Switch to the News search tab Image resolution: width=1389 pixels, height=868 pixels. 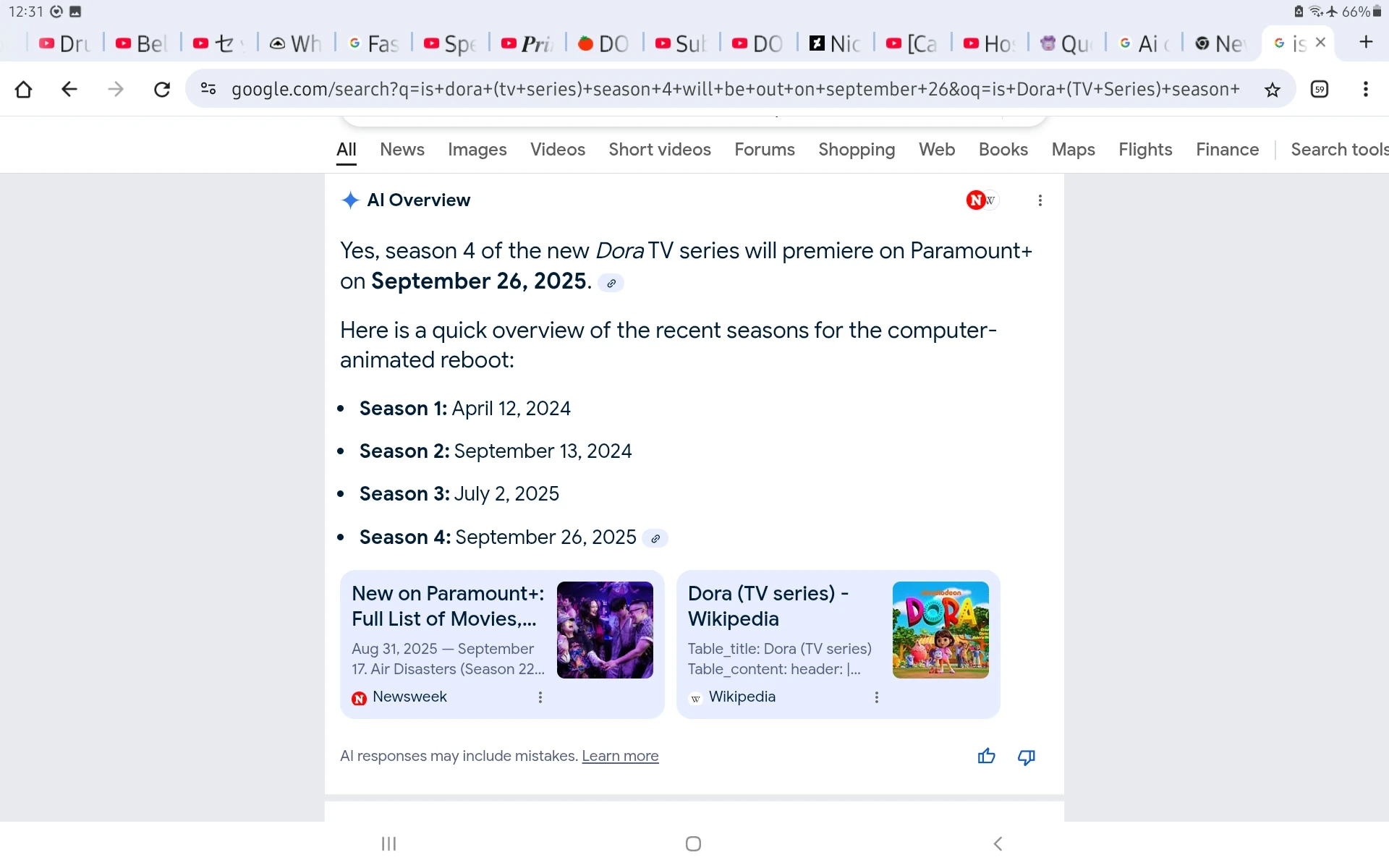click(x=402, y=150)
